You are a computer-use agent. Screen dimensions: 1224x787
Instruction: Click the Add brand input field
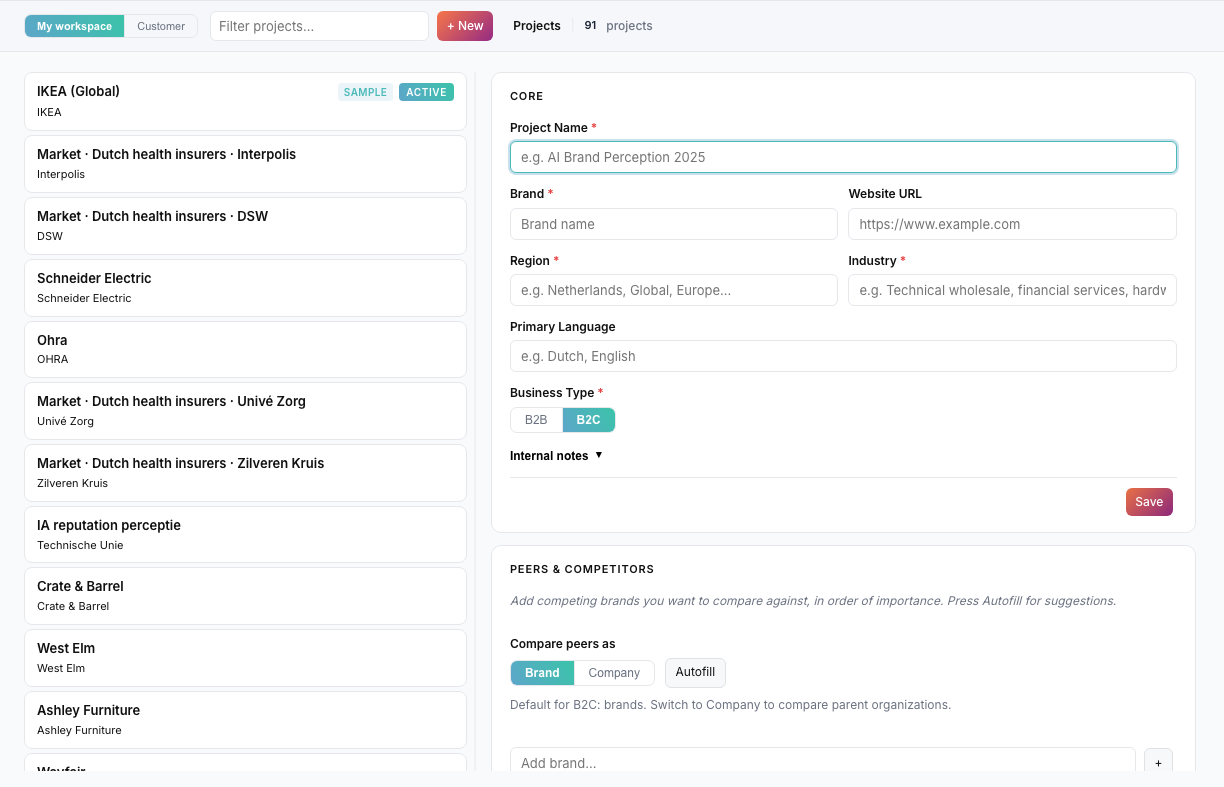(823, 762)
